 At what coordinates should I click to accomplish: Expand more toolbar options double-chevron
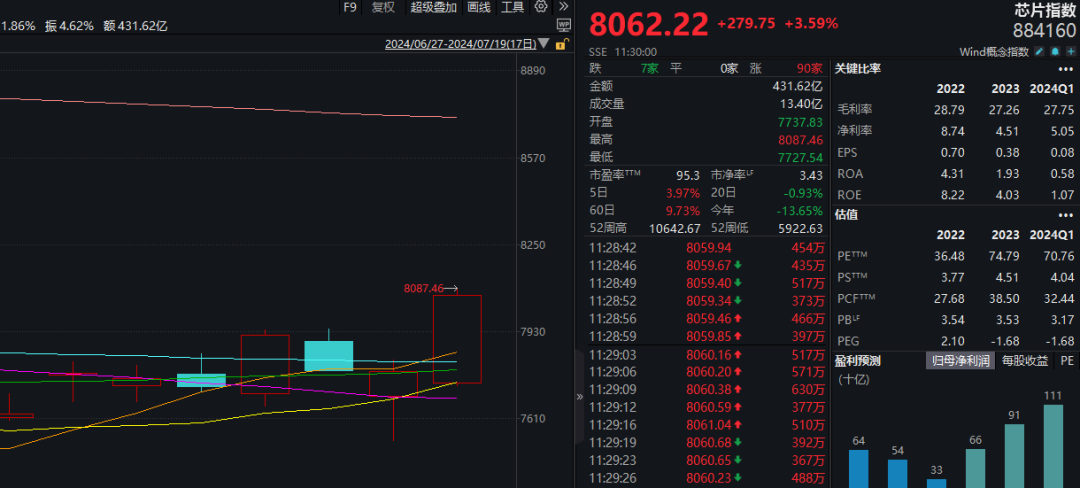click(563, 7)
